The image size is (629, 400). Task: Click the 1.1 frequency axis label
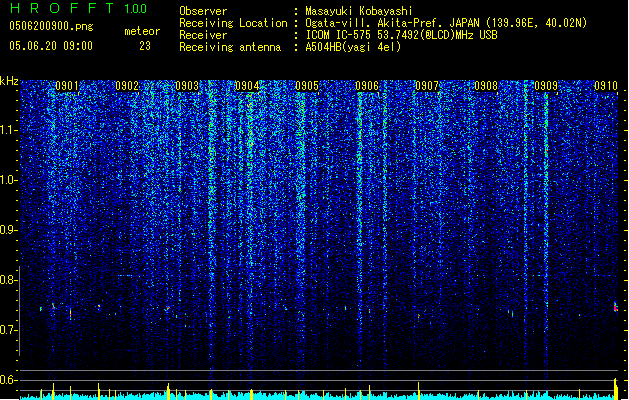click(x=8, y=130)
